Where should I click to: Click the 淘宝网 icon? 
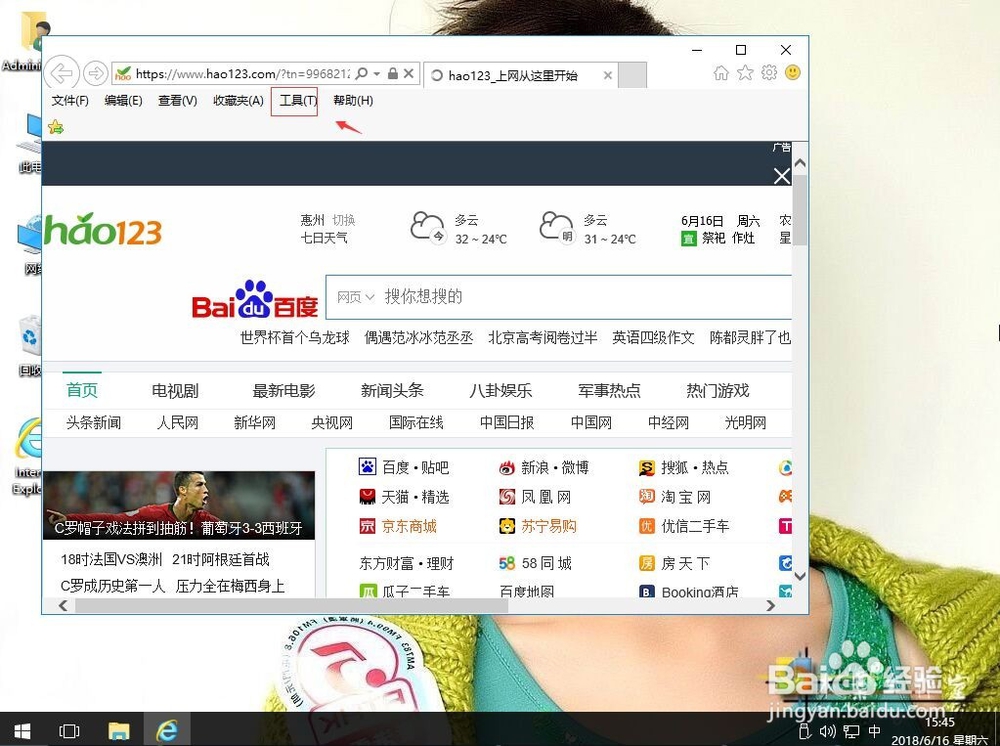647,496
